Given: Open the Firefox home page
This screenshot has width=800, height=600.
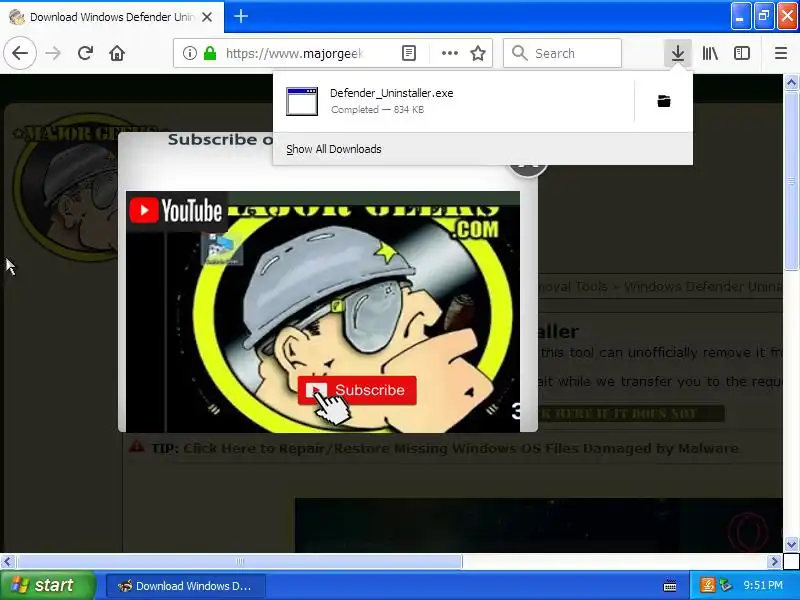Looking at the screenshot, I should click(117, 53).
